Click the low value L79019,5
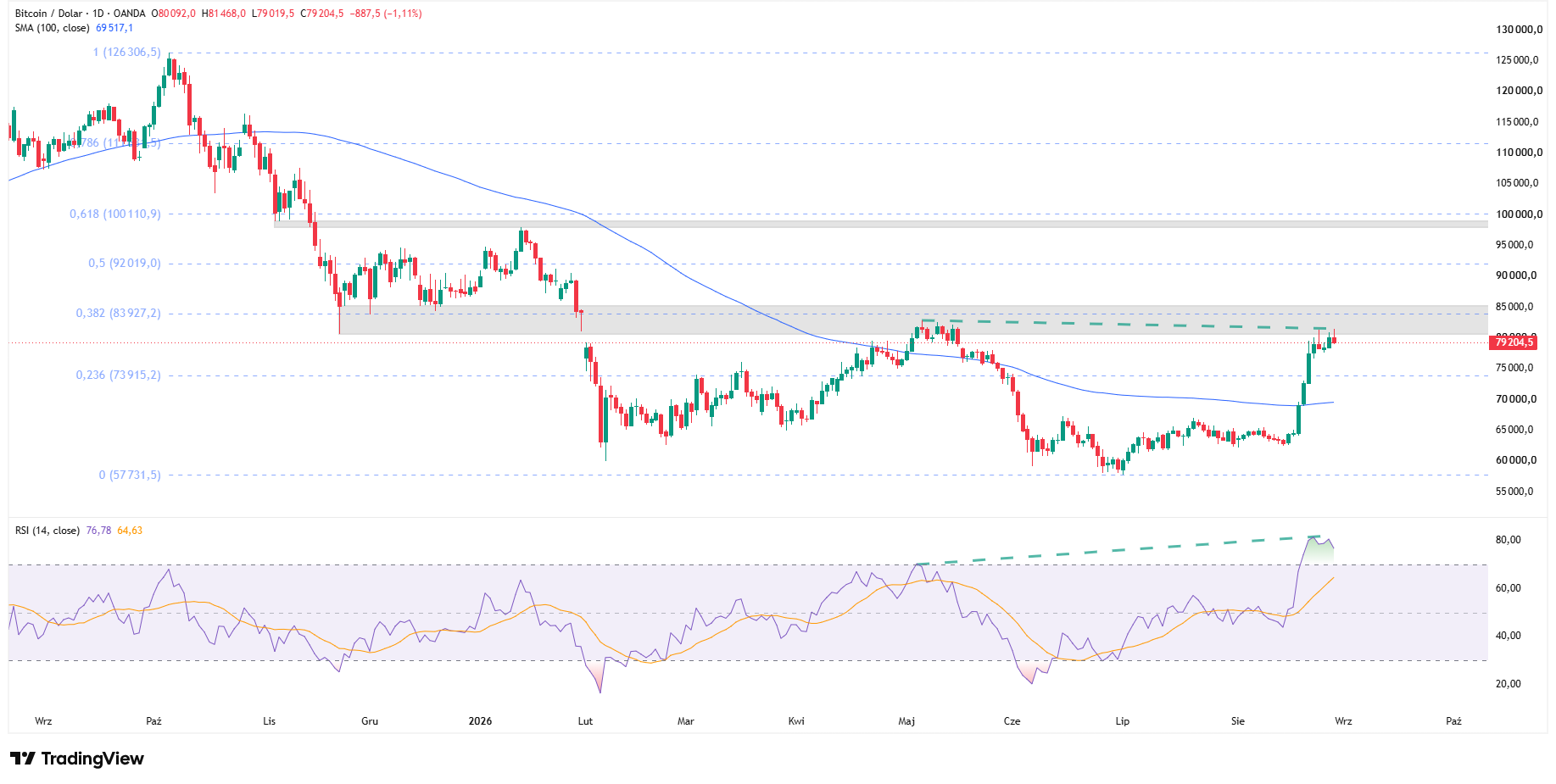This screenshot has height=784, width=1556. point(273,14)
